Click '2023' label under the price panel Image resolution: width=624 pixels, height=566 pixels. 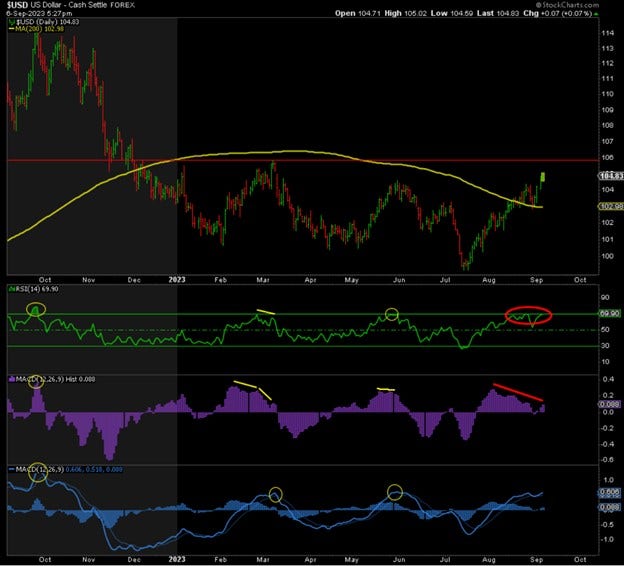point(177,279)
